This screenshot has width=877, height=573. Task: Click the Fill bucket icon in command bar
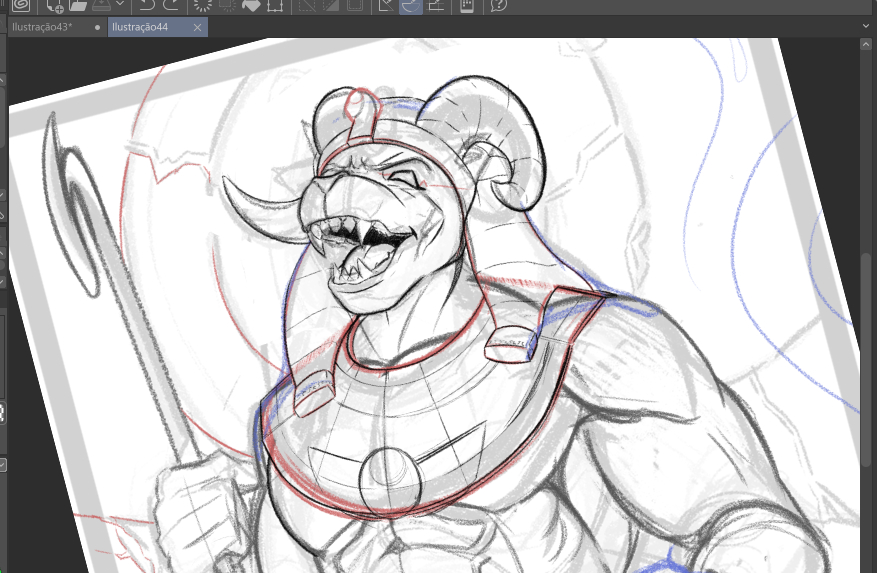coord(250,5)
